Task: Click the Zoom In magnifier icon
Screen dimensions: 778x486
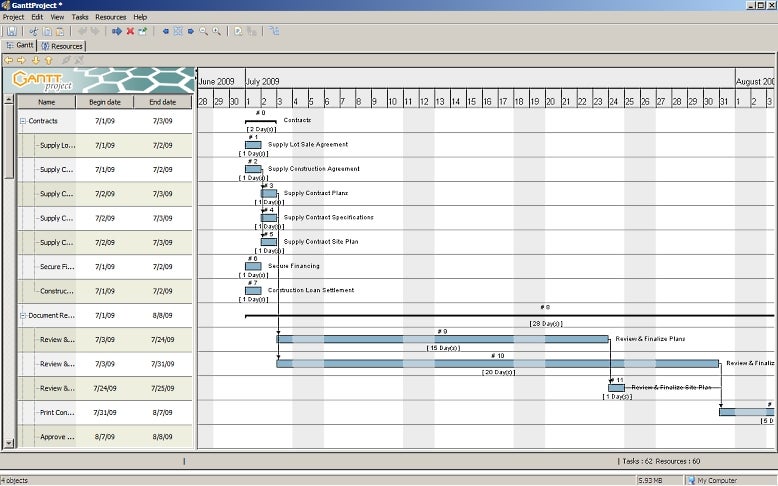Action: coord(216,31)
